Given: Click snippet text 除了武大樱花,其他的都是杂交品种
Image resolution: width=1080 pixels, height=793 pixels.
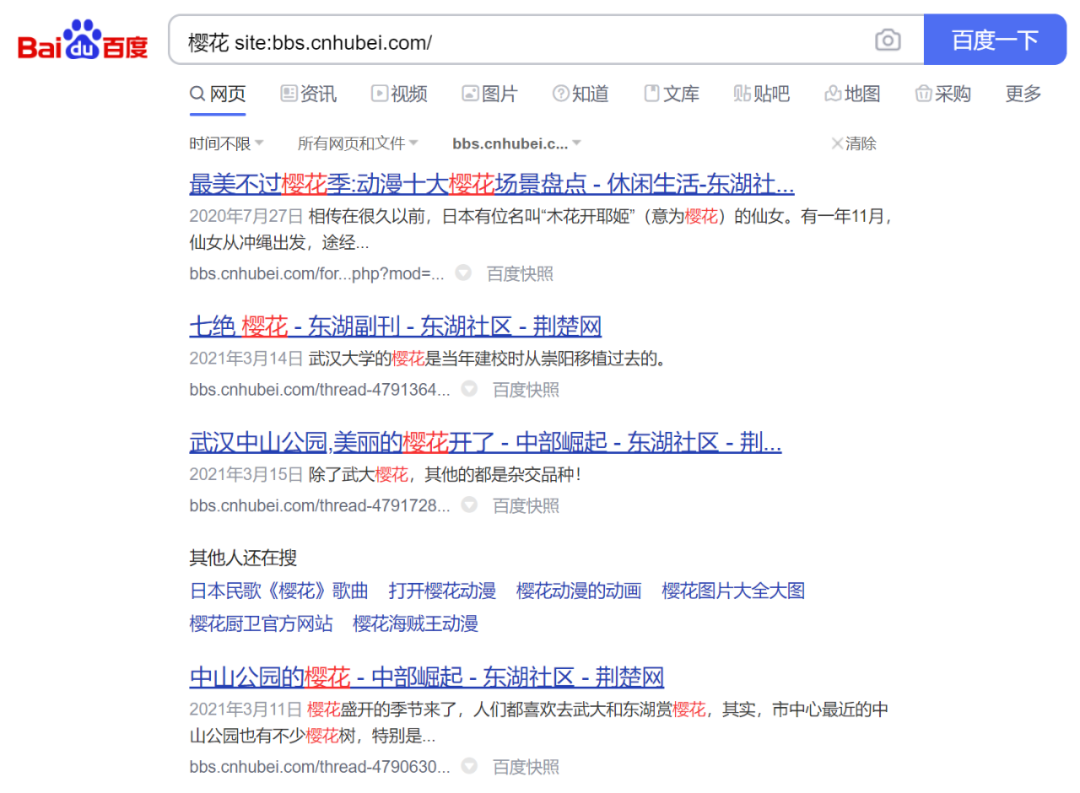Looking at the screenshot, I should click(x=445, y=474).
